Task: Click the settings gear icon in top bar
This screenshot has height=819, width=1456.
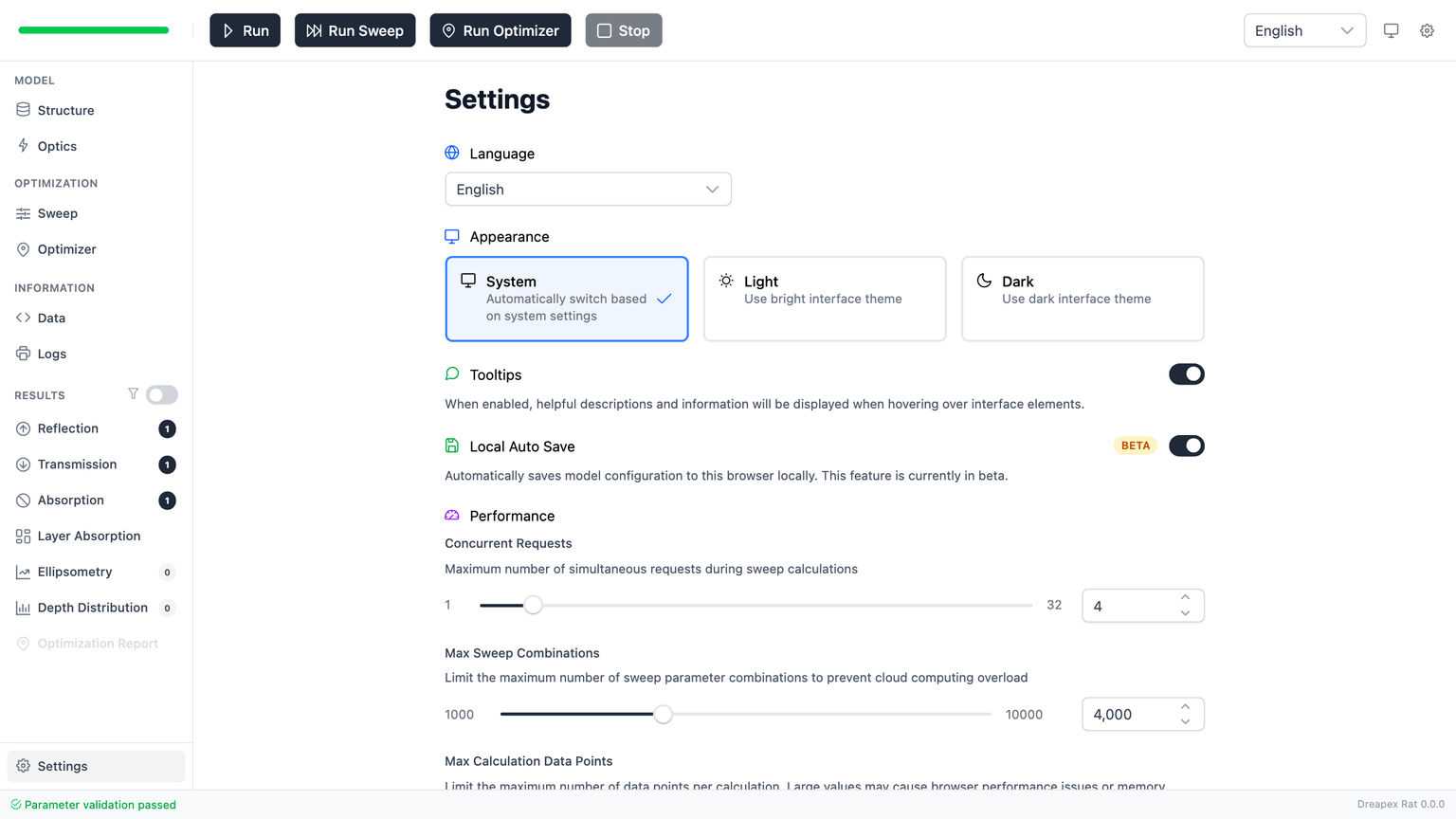Action: point(1427,30)
